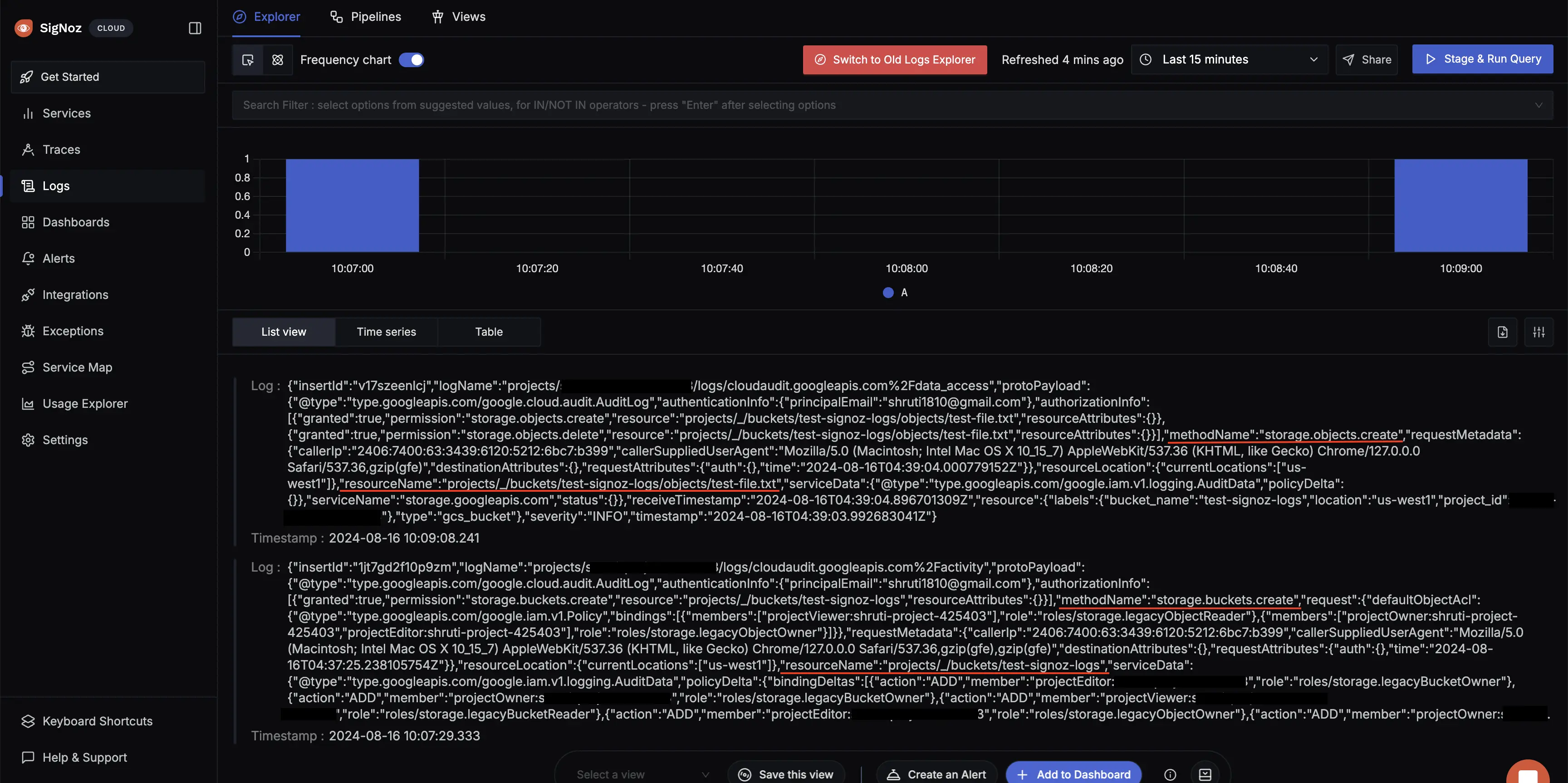Click the CLOUD badge

coord(111,28)
